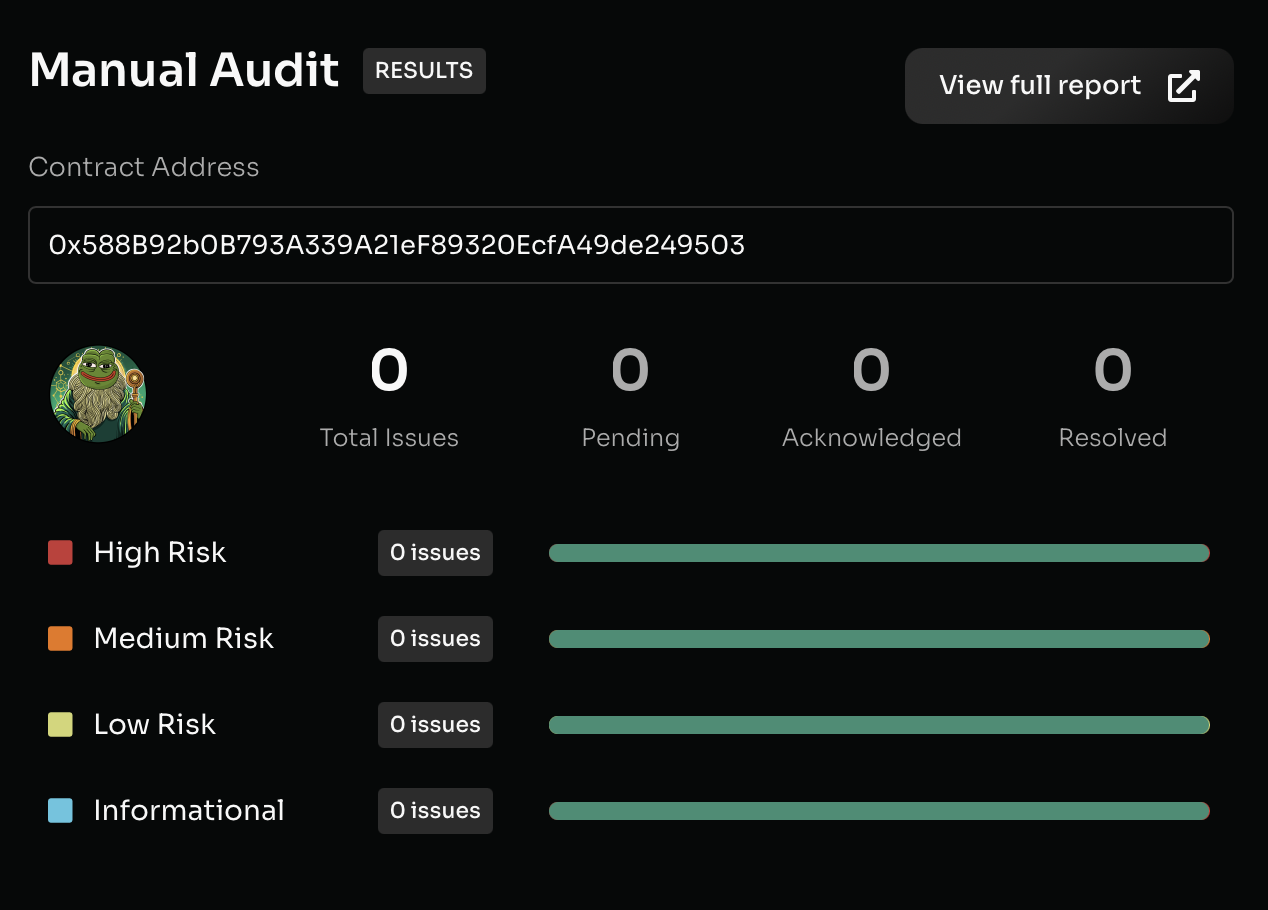The image size is (1268, 910).
Task: Select the contract address field
Action: click(630, 245)
